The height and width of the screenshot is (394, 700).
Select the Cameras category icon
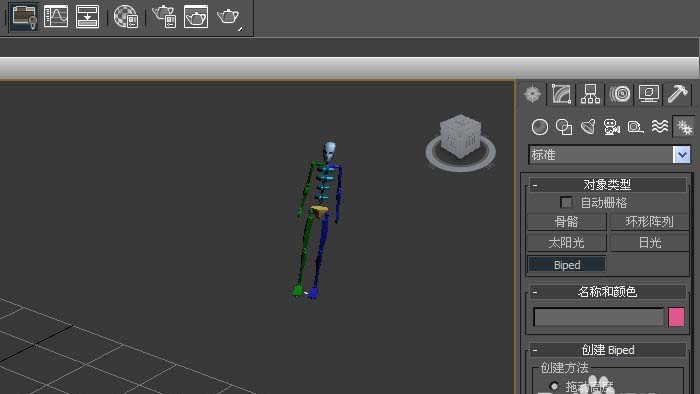(x=612, y=127)
